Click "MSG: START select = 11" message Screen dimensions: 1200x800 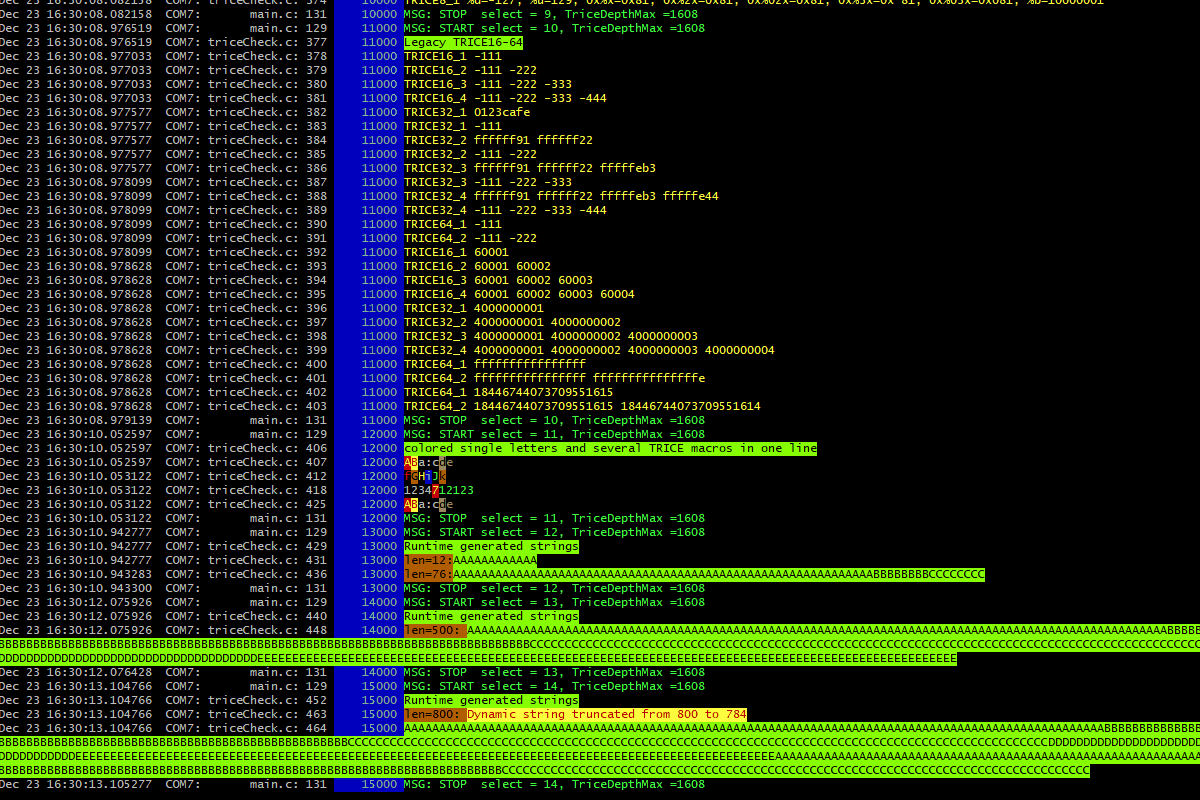pos(554,434)
